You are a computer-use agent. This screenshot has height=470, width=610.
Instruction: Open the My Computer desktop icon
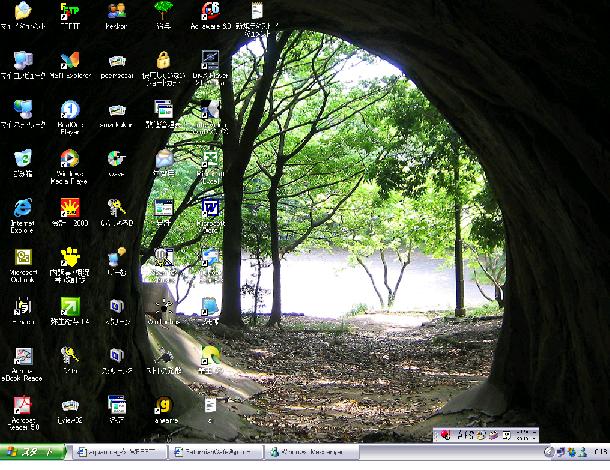[22, 61]
